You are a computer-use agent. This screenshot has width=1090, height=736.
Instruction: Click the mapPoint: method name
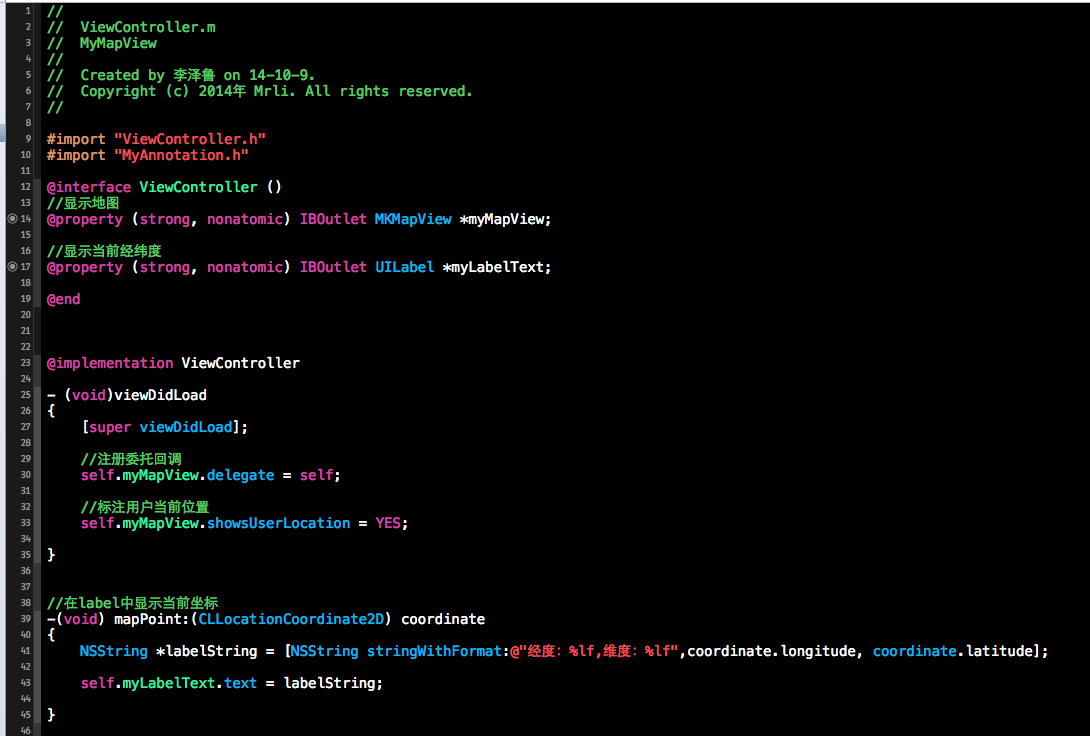click(x=152, y=619)
